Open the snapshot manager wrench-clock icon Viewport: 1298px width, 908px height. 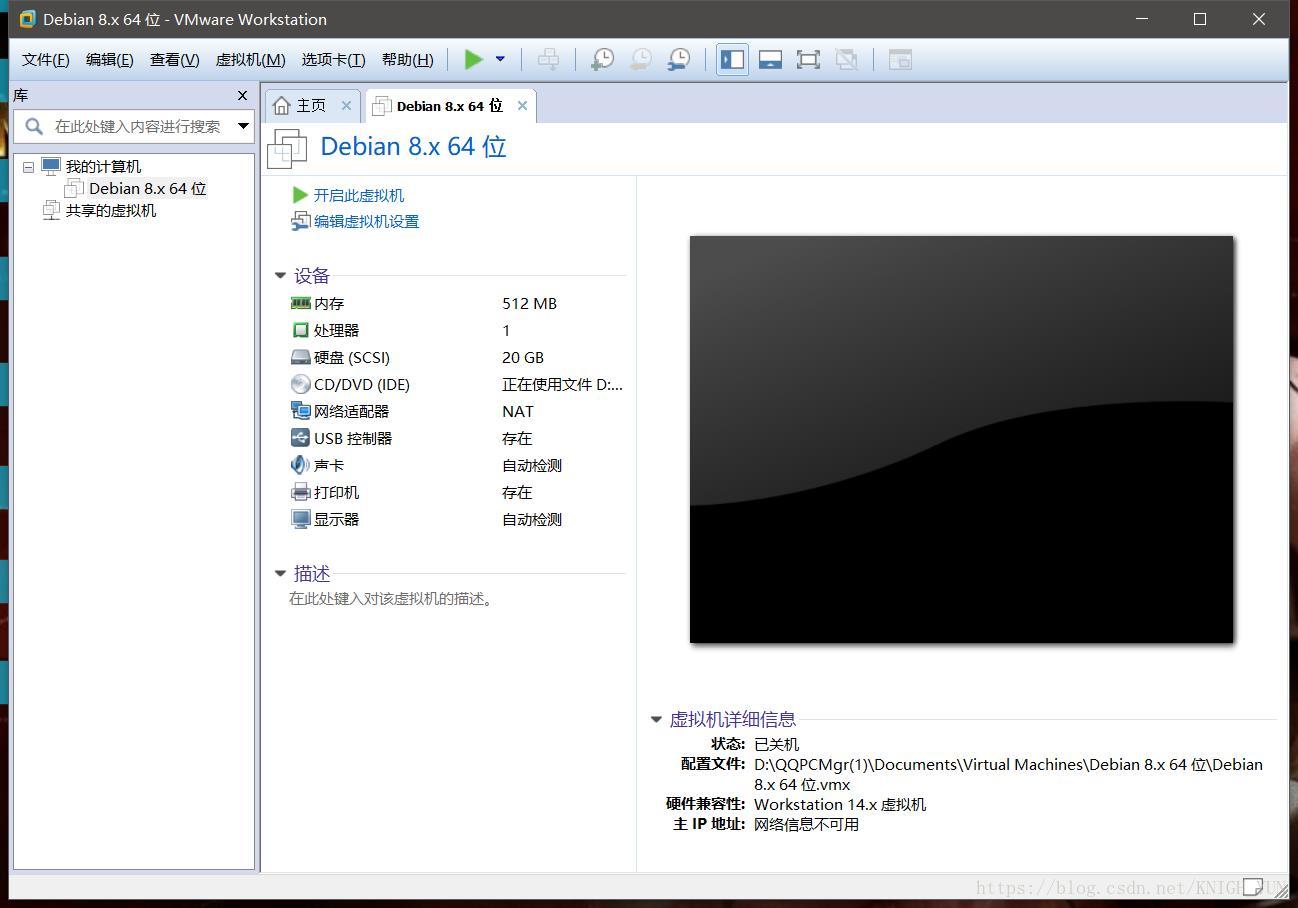pyautogui.click(x=678, y=60)
